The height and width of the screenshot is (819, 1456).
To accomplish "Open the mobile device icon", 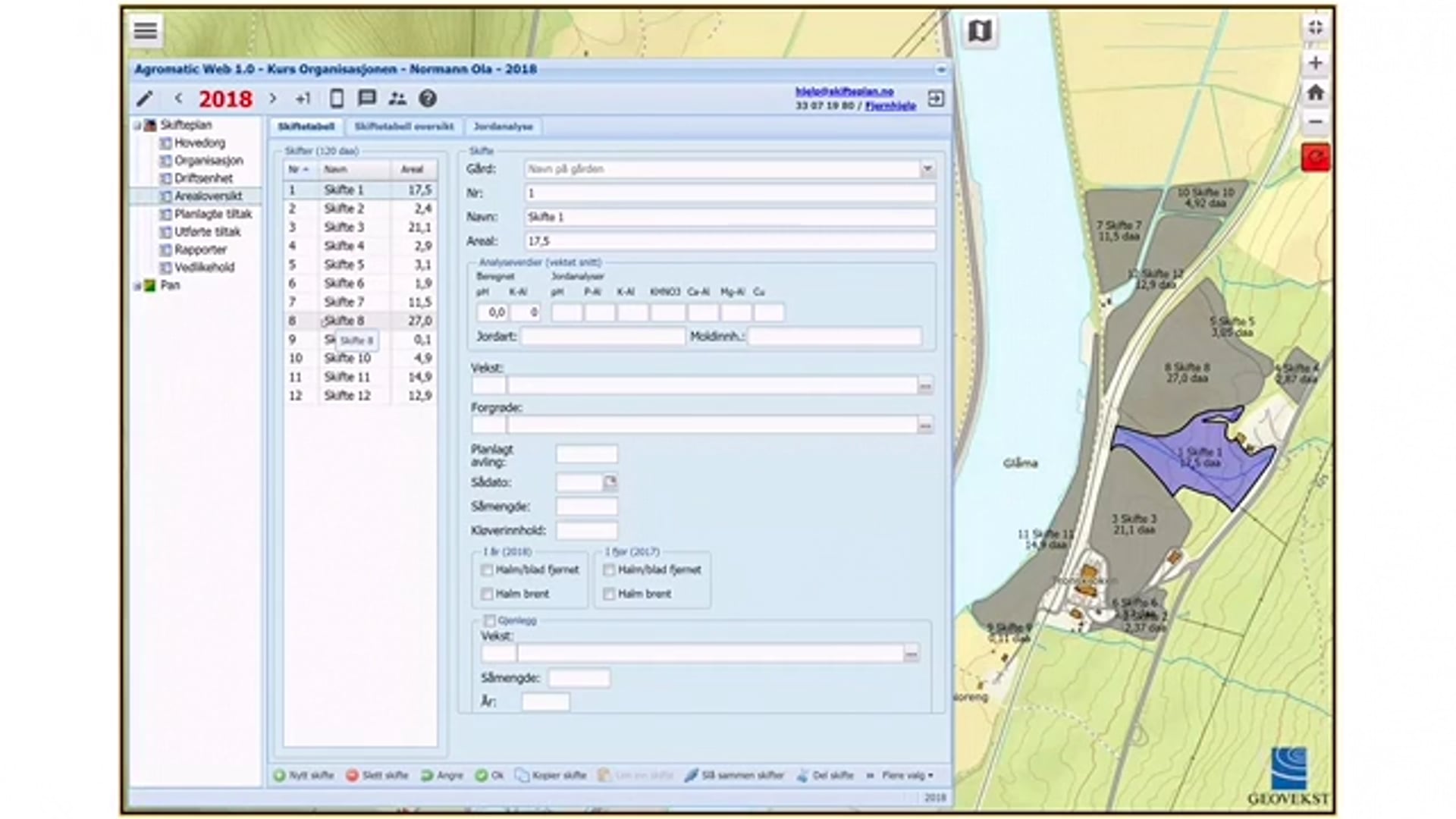I will pyautogui.click(x=337, y=99).
